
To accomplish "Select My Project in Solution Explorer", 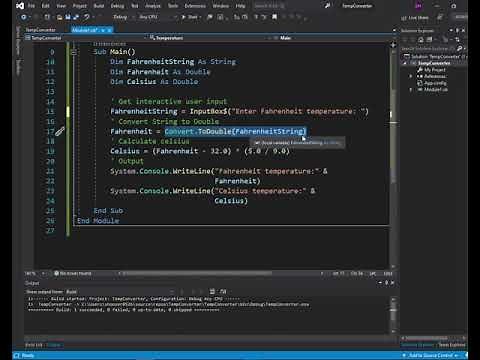I will point(432,70).
